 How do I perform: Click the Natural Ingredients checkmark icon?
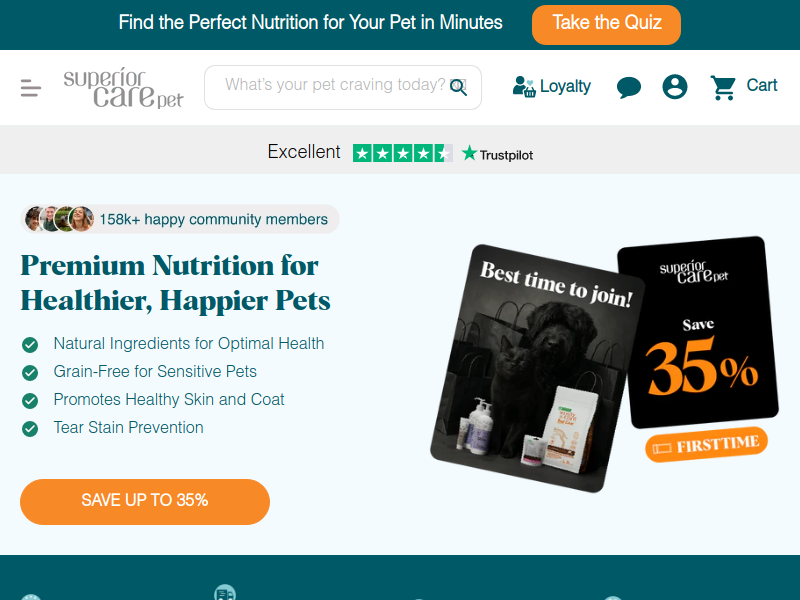(30, 345)
